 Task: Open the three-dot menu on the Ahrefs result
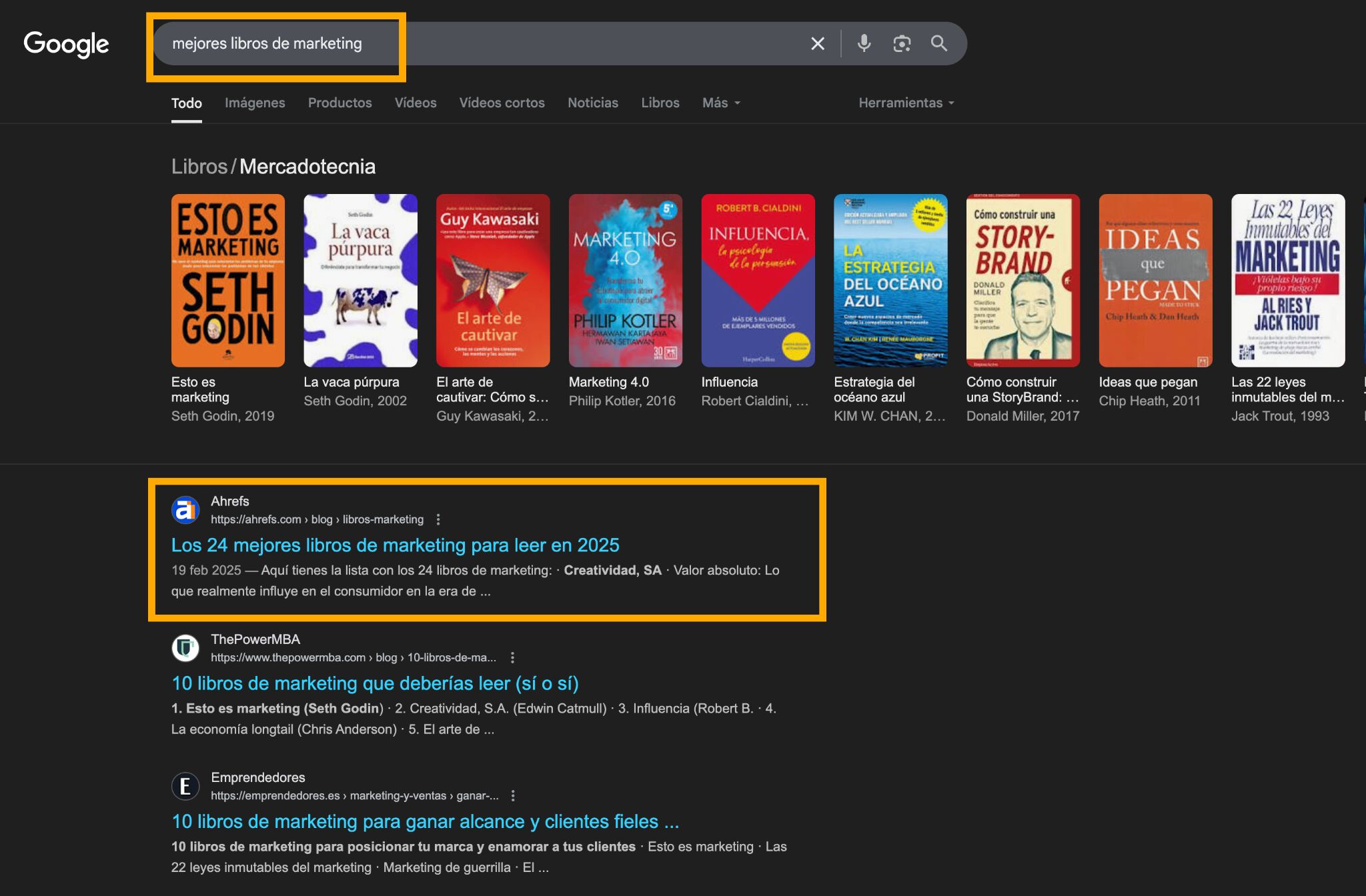click(438, 519)
